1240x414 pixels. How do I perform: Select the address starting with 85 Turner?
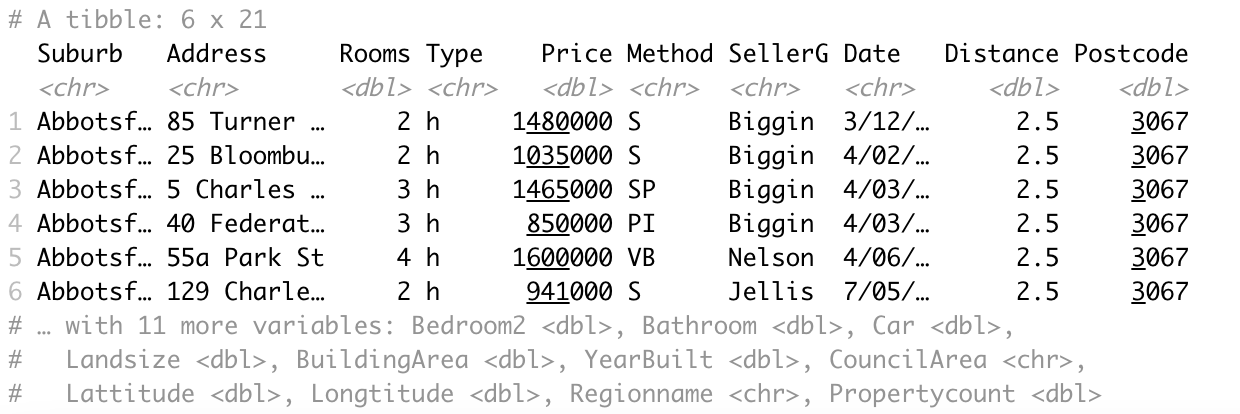click(x=245, y=123)
